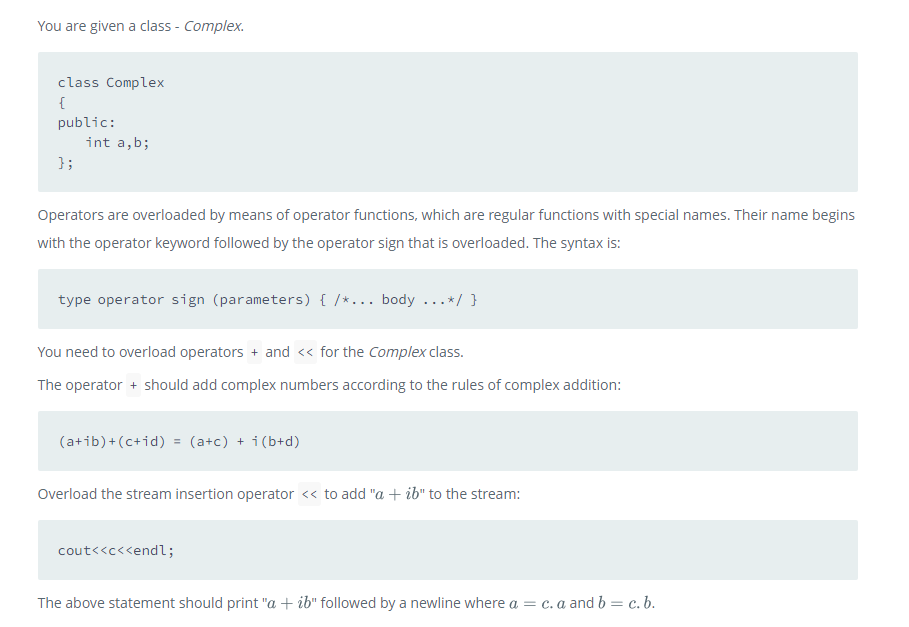The height and width of the screenshot is (627, 909).
Task: Click the inline '+' code after 'overload operators'
Action: 254,352
